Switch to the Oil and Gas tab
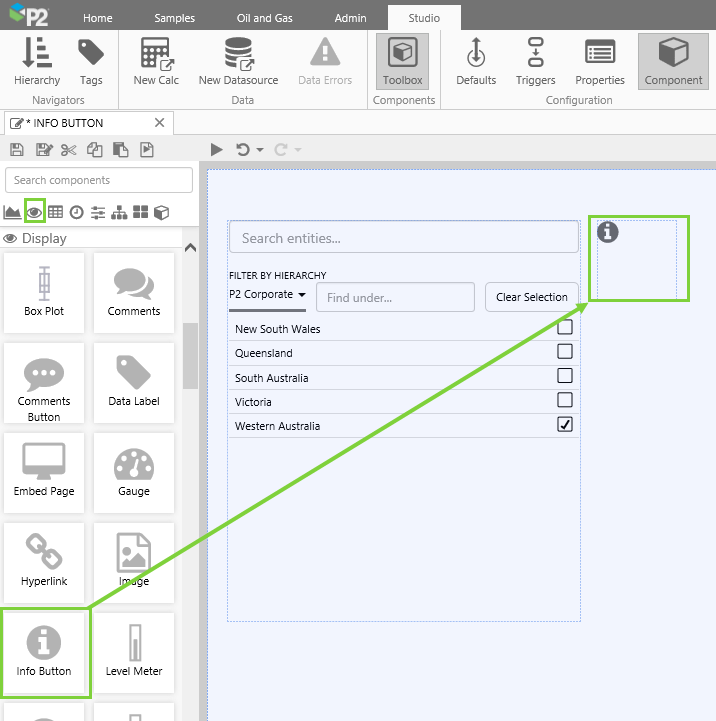 click(265, 18)
